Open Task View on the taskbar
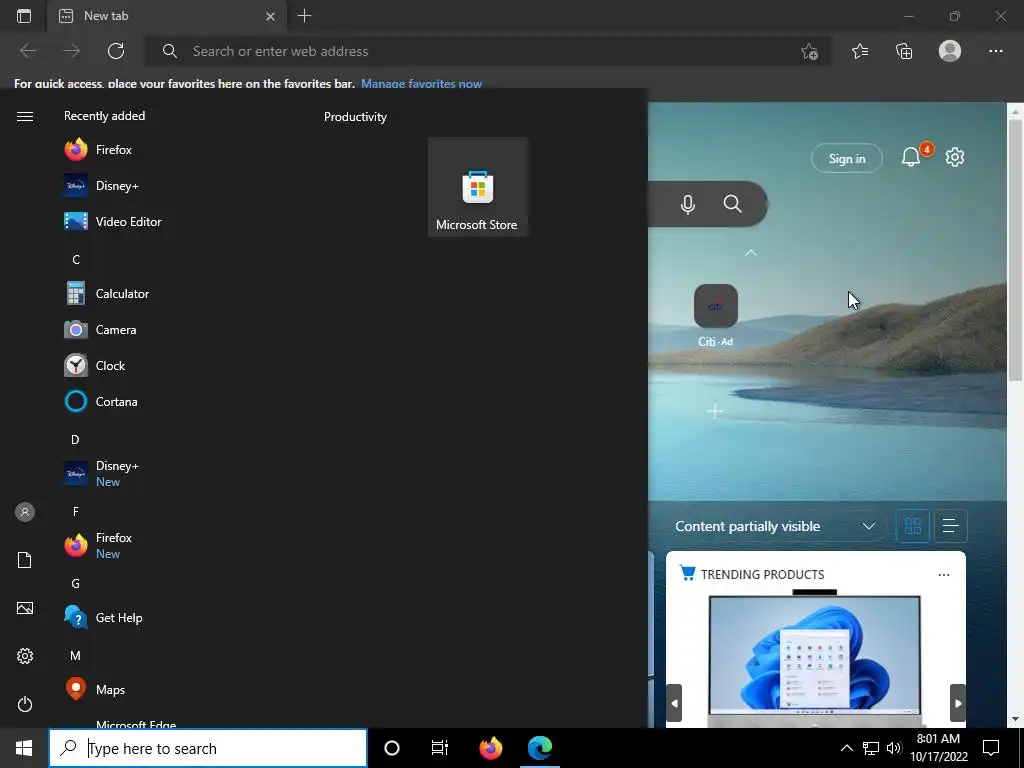This screenshot has height=768, width=1024. [x=440, y=748]
